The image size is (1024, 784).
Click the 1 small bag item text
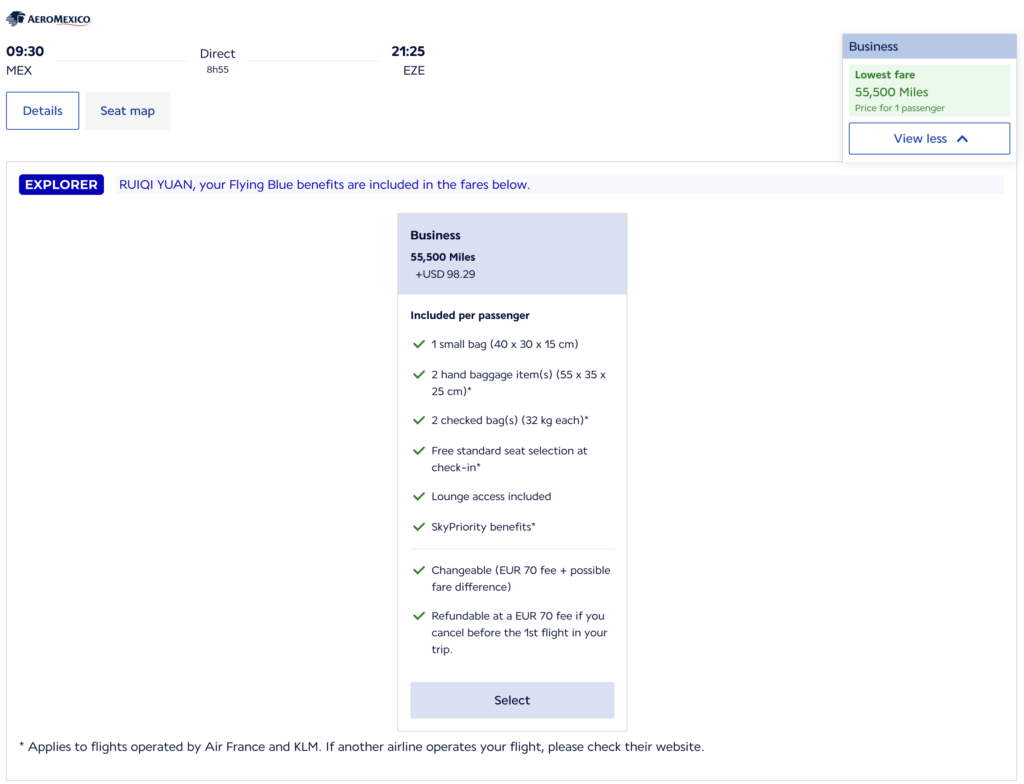coord(504,344)
